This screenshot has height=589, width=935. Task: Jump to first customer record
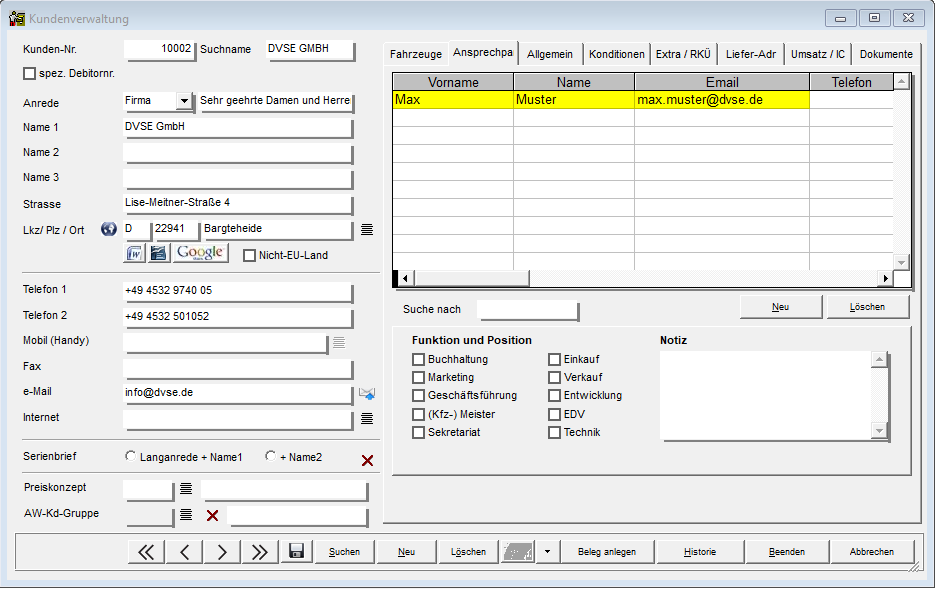coord(146,552)
